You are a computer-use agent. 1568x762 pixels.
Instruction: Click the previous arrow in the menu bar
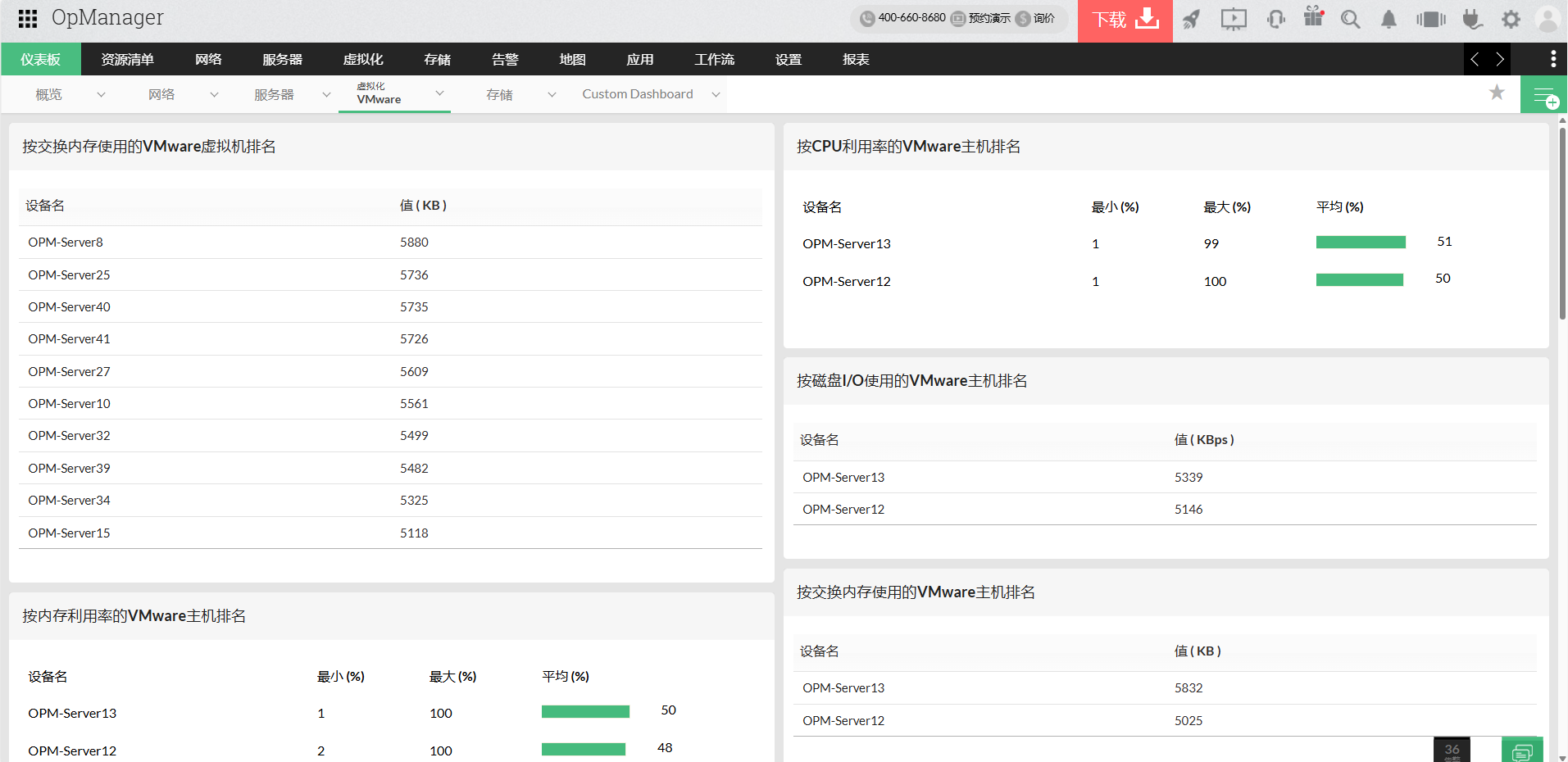click(x=1475, y=59)
